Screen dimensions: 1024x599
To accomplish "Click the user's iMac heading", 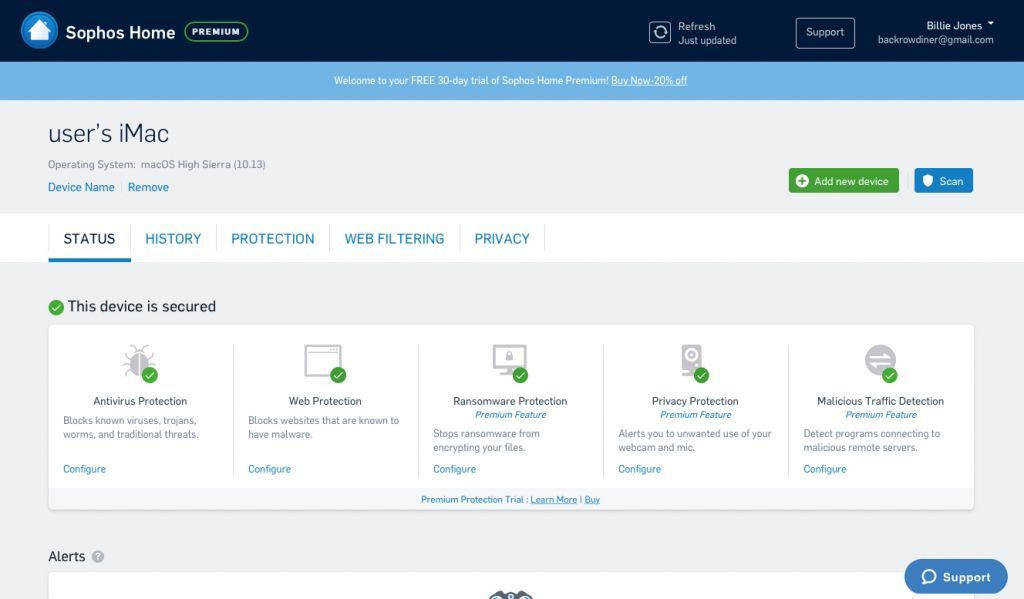I will tap(108, 134).
